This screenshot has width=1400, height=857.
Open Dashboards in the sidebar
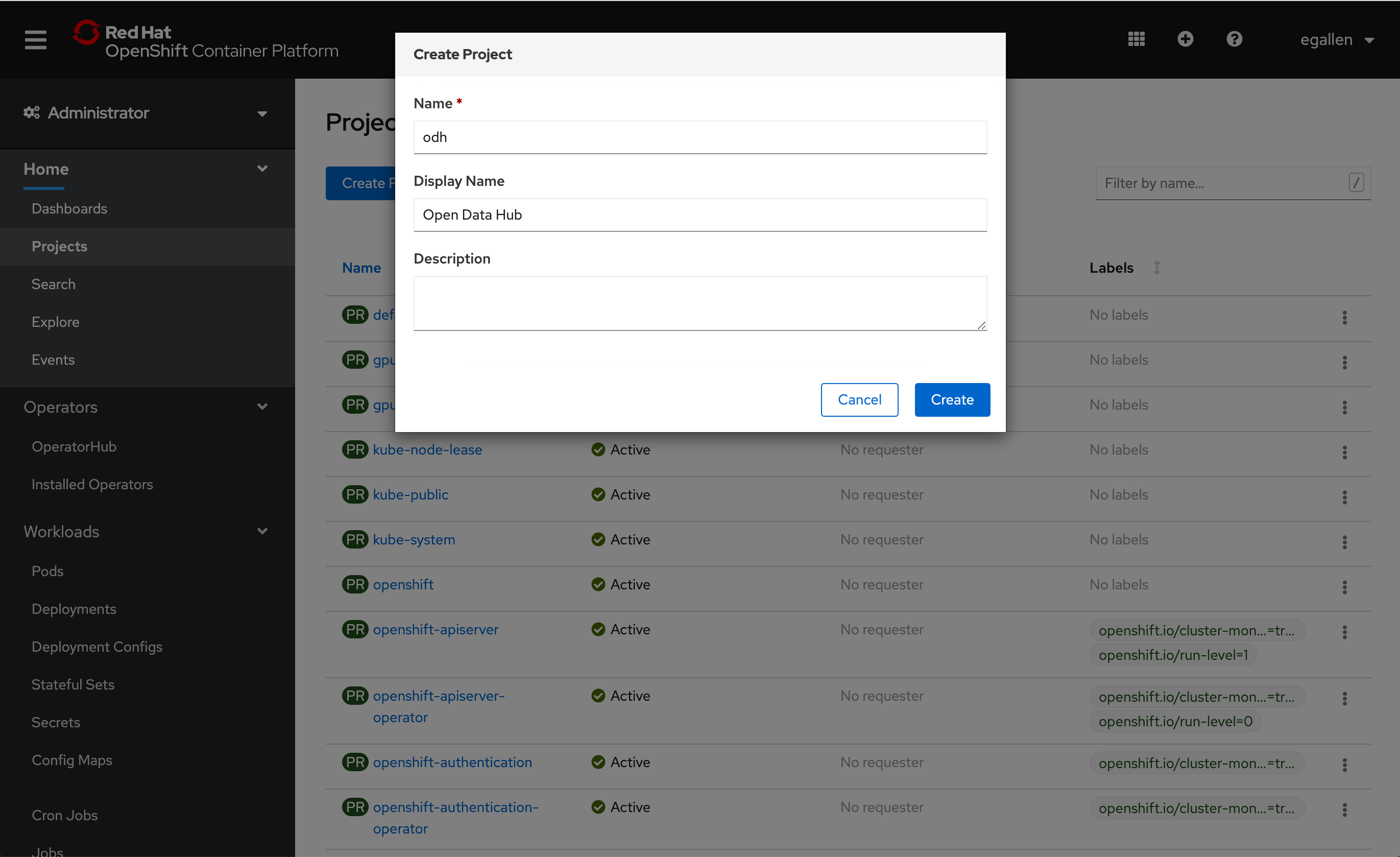[69, 208]
